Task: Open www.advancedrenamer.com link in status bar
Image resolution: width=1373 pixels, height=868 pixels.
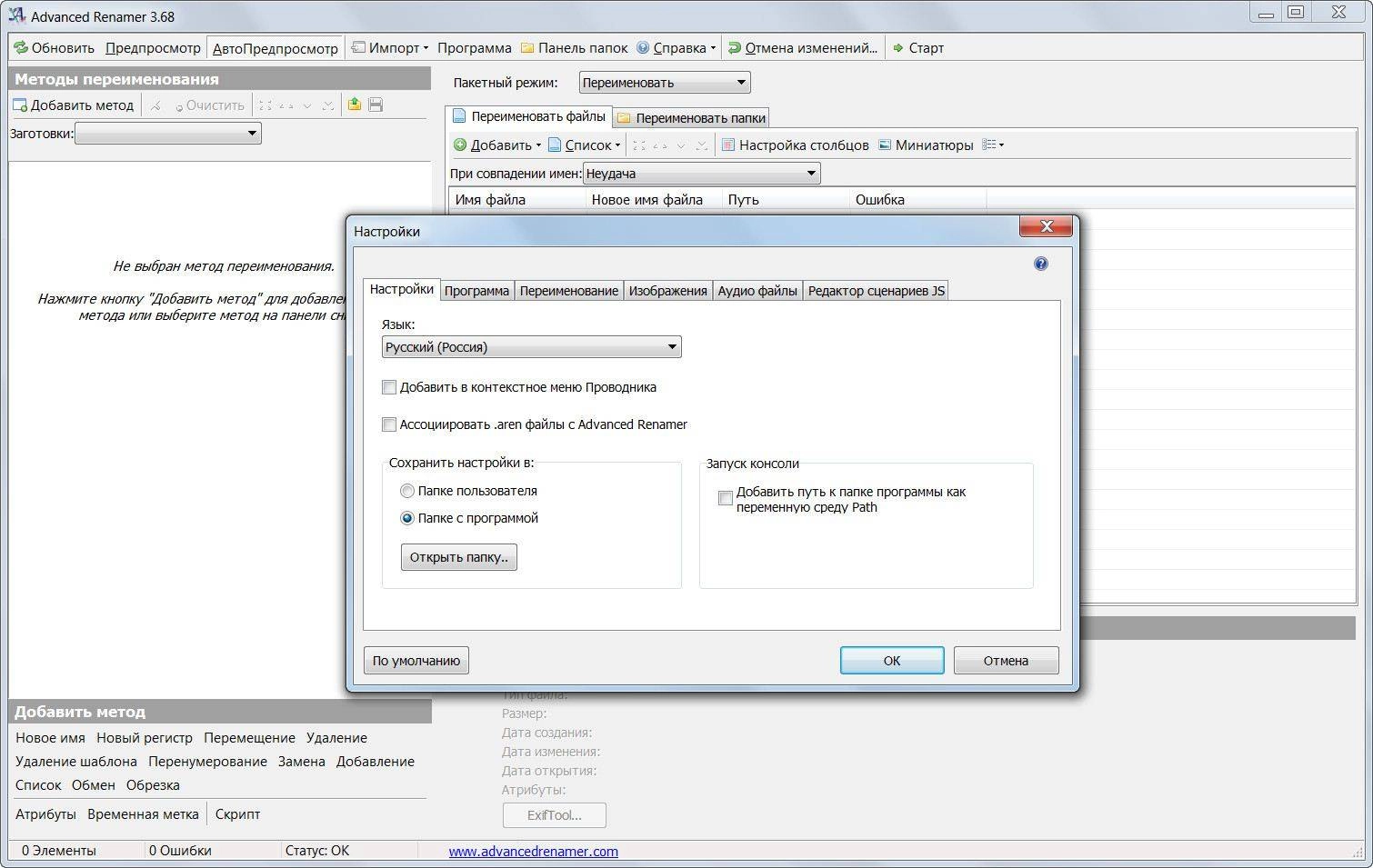Action: pos(533,852)
